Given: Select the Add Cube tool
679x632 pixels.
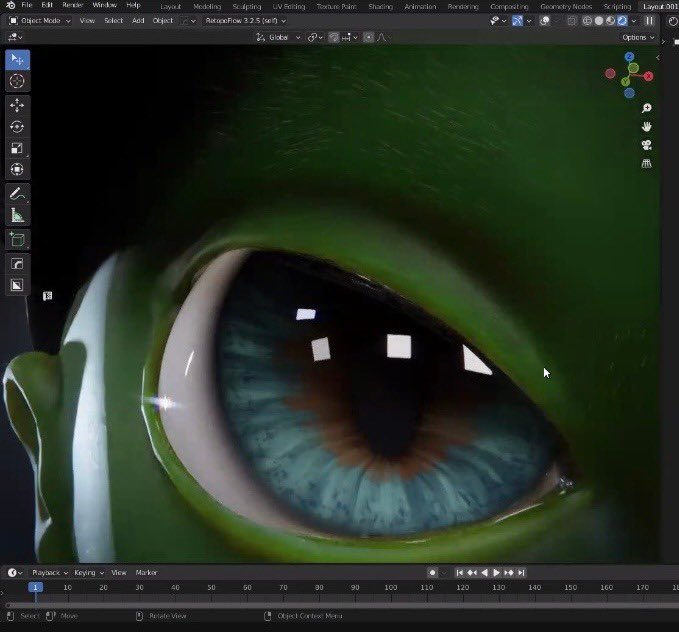Looking at the screenshot, I should (x=17, y=240).
